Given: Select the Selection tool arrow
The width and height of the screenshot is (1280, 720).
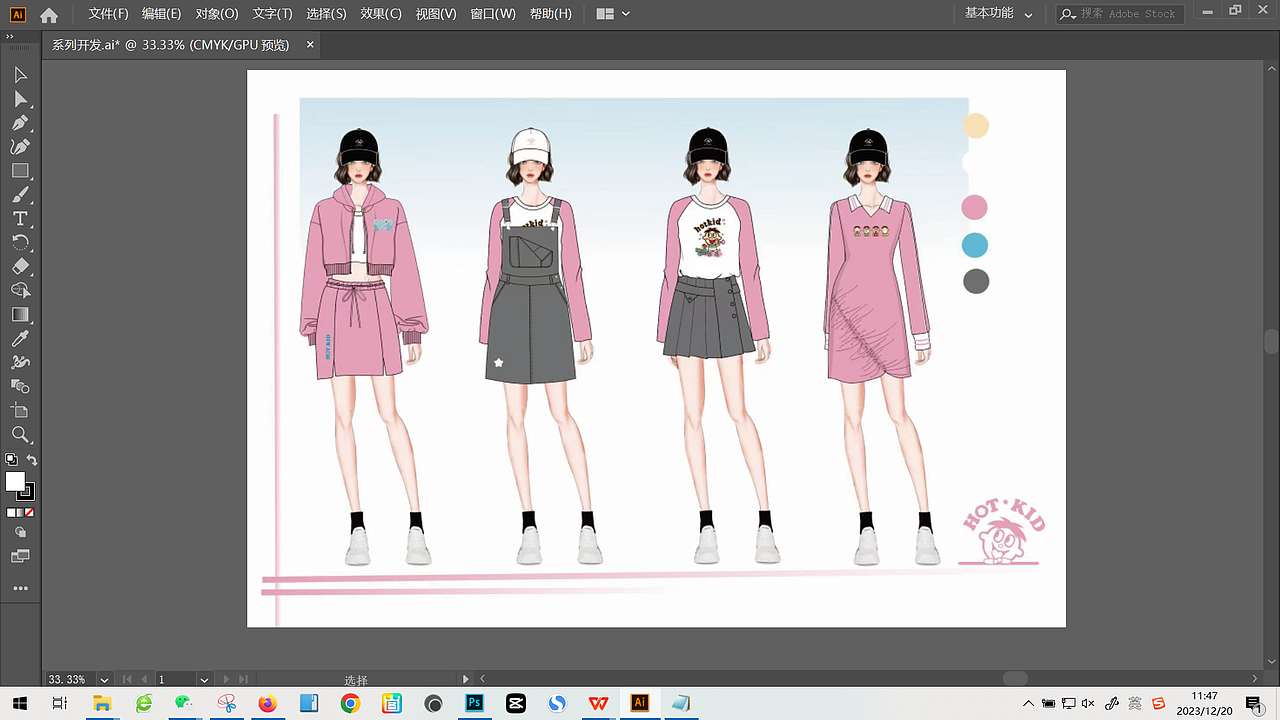Looking at the screenshot, I should pyautogui.click(x=20, y=75).
